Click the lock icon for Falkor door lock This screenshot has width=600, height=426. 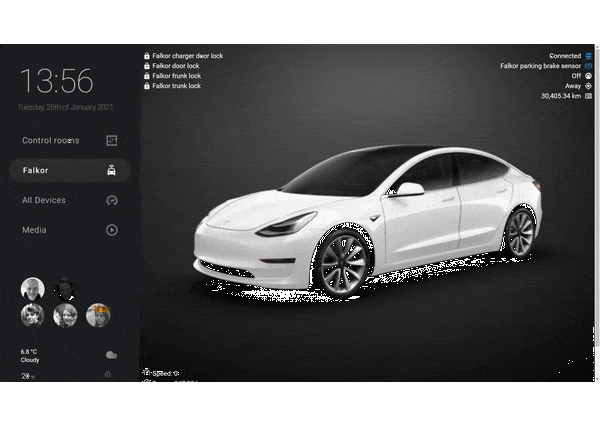click(x=147, y=66)
